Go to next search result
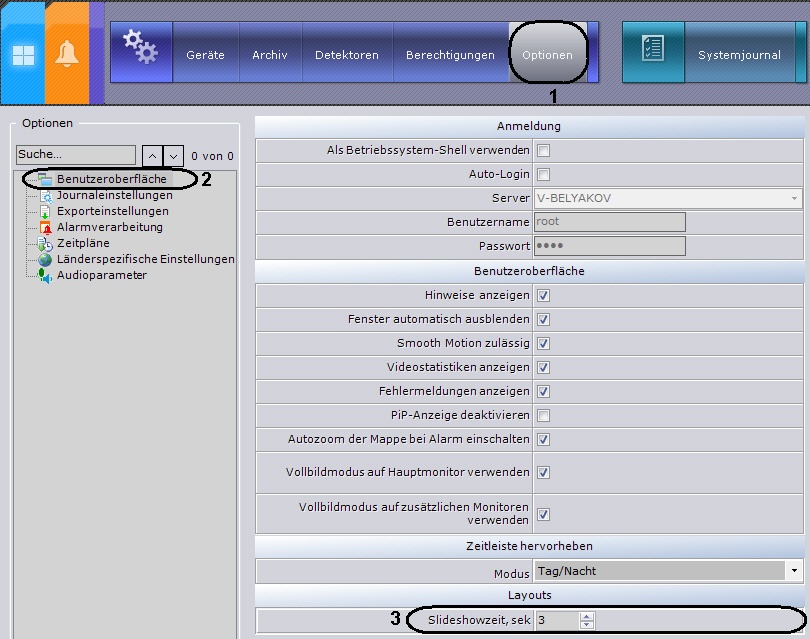The height and width of the screenshot is (639, 810). click(x=174, y=155)
